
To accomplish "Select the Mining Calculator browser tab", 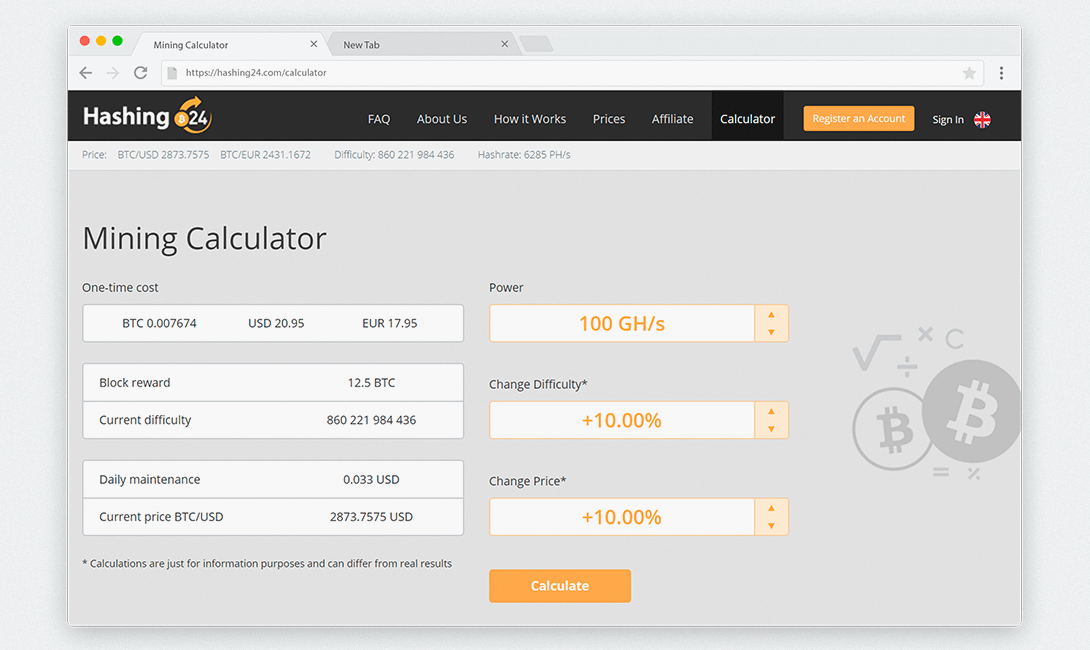I will [229, 44].
